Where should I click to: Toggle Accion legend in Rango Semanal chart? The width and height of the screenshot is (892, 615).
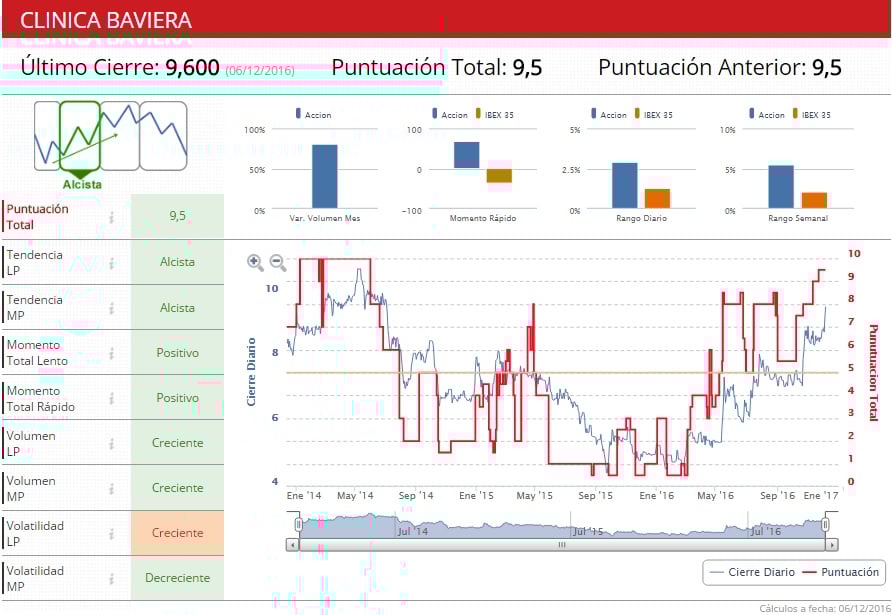[766, 114]
